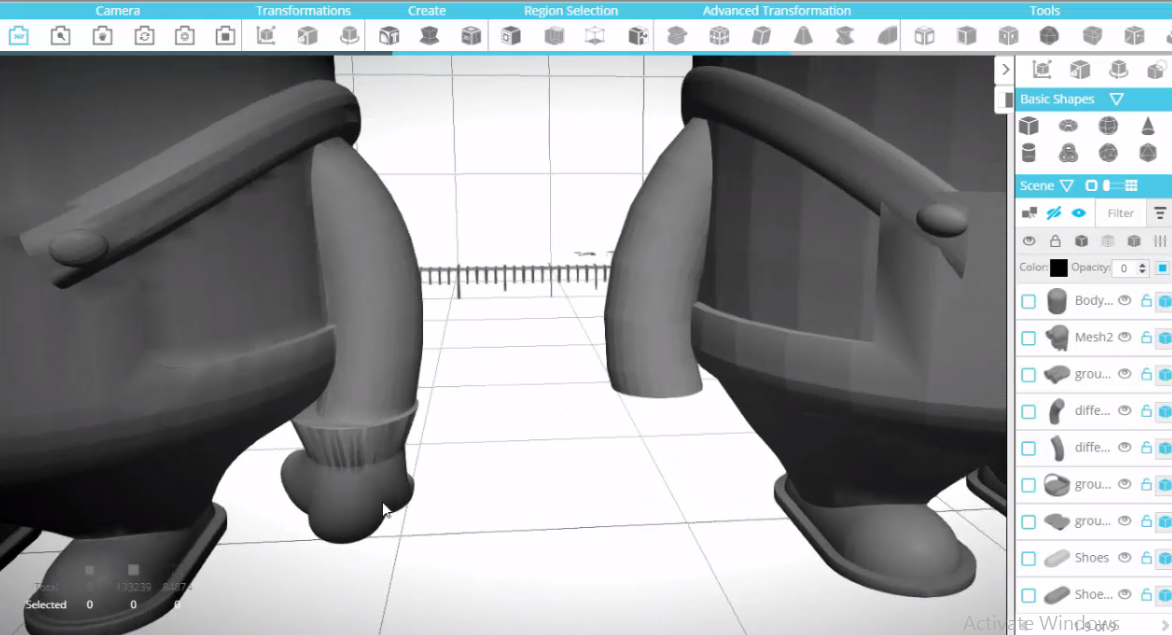Open the Tools toolbar tab
Screen dimensions: 1172x635
click(x=1044, y=10)
